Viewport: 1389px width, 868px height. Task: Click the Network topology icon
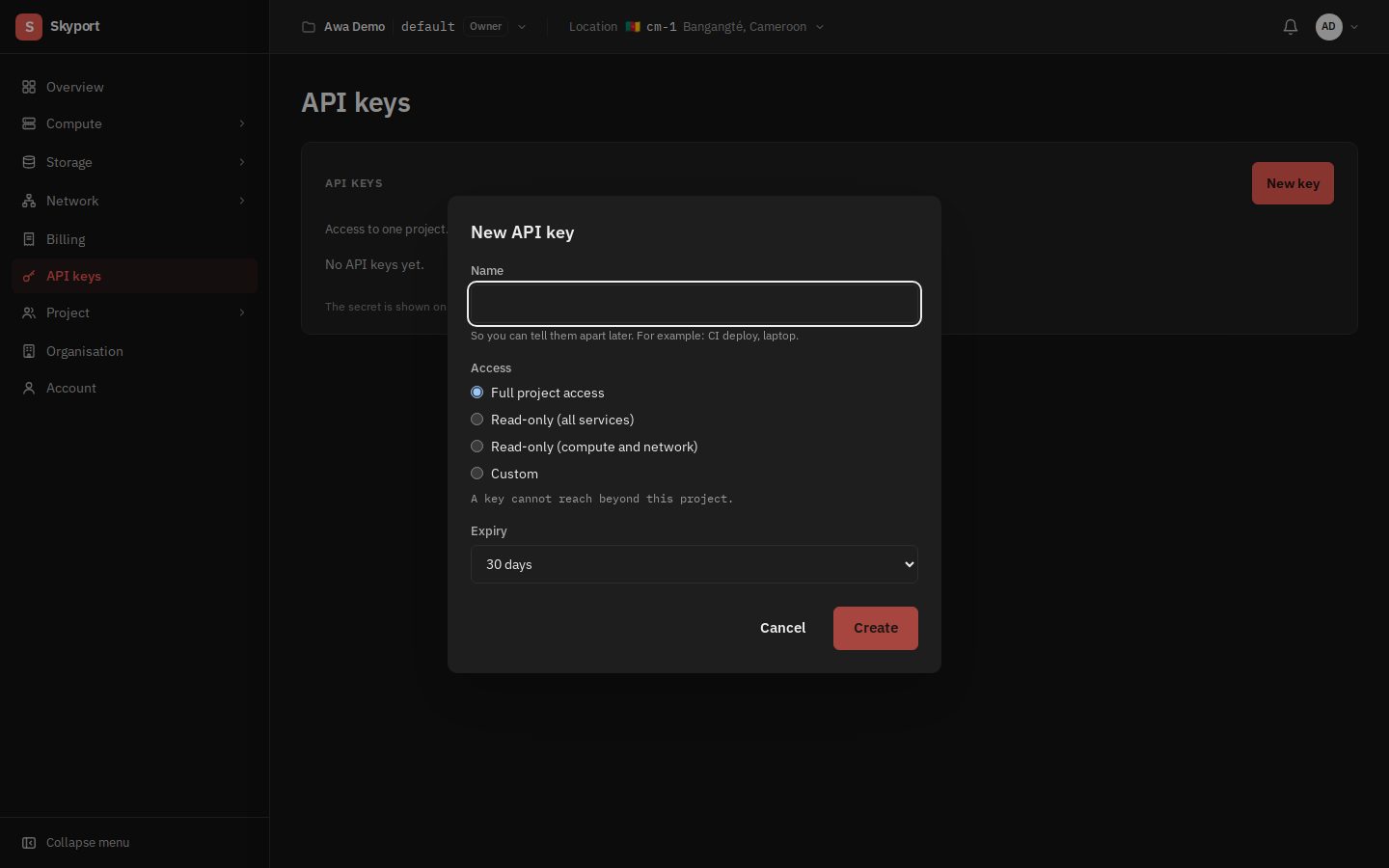tap(29, 201)
